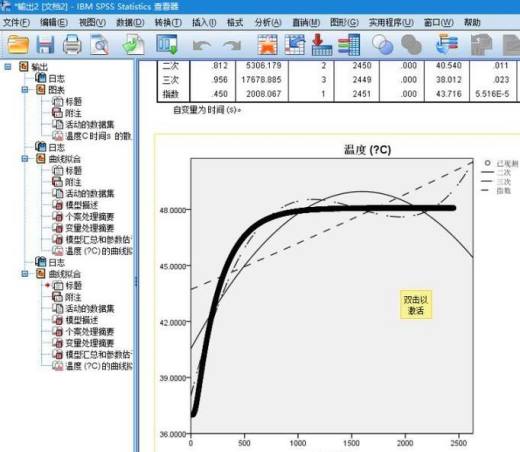This screenshot has width=520, height=452.
Task: Click the Go to Data icon
Action: pos(268,44)
